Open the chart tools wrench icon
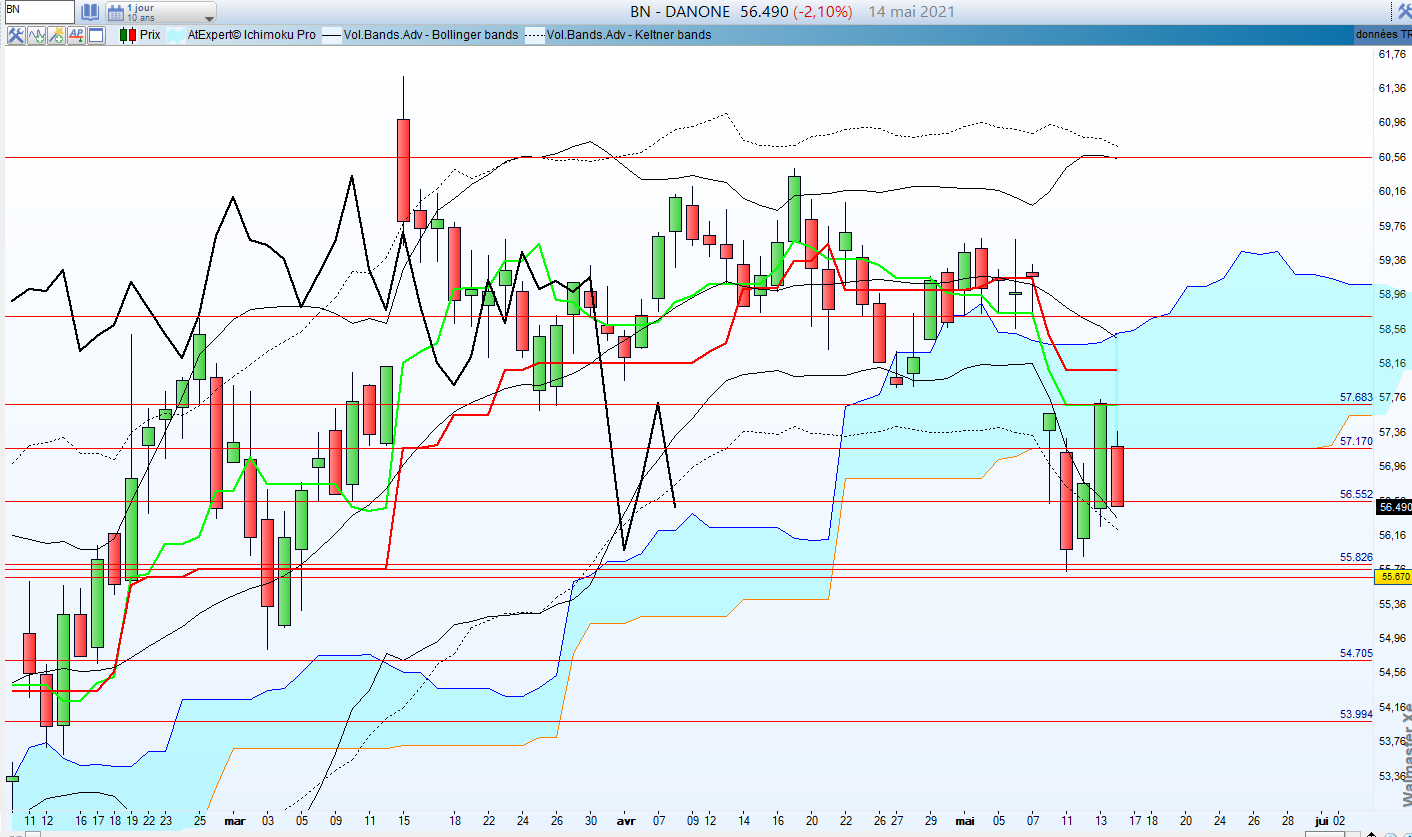 point(16,35)
